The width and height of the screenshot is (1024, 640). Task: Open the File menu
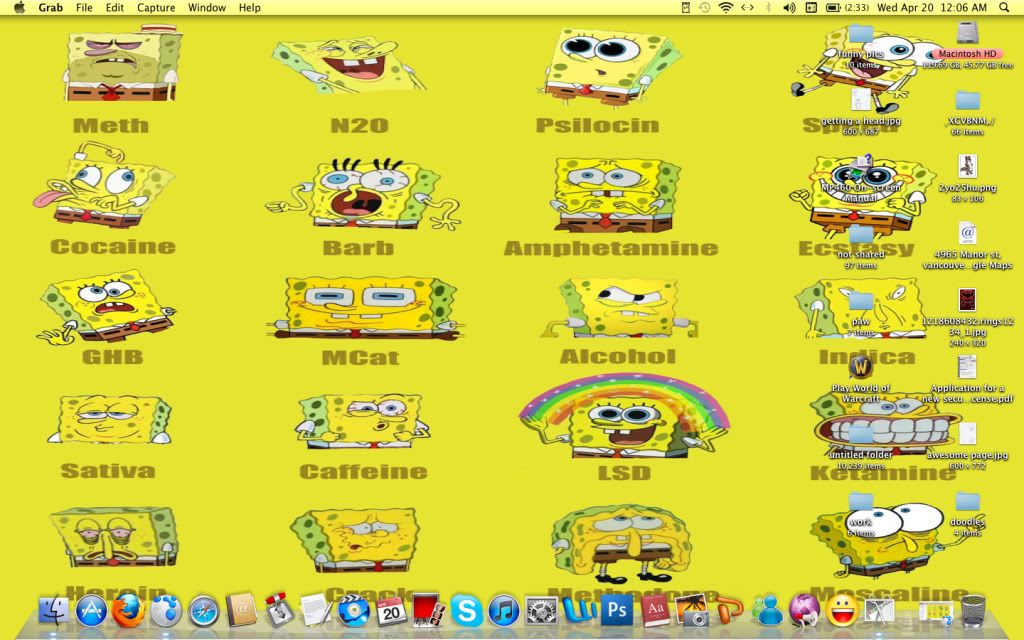(x=84, y=8)
